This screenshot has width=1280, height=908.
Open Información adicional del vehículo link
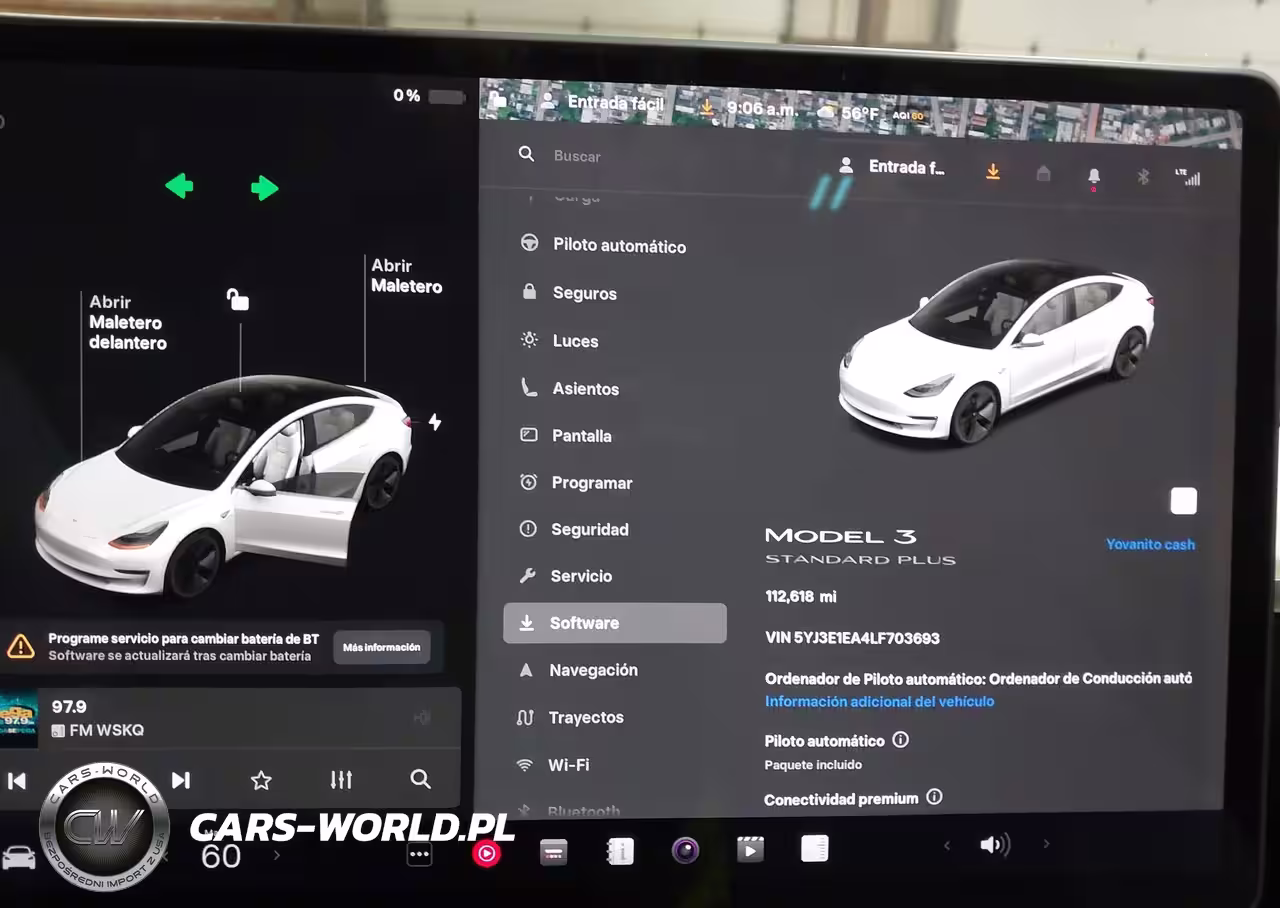pos(879,702)
